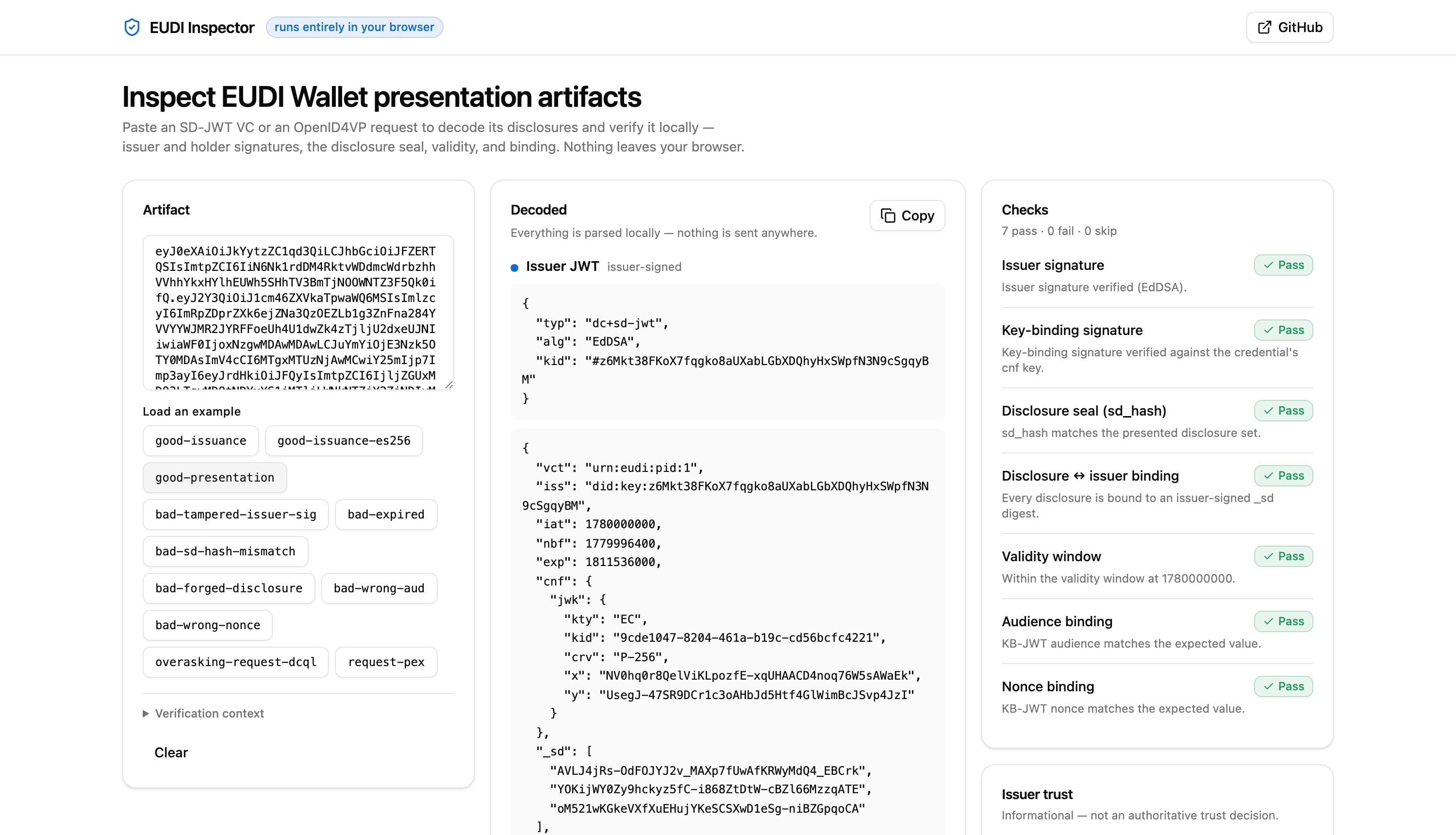The image size is (1456, 835).
Task: Click the '"kty": "EC"' line
Action: click(605, 619)
